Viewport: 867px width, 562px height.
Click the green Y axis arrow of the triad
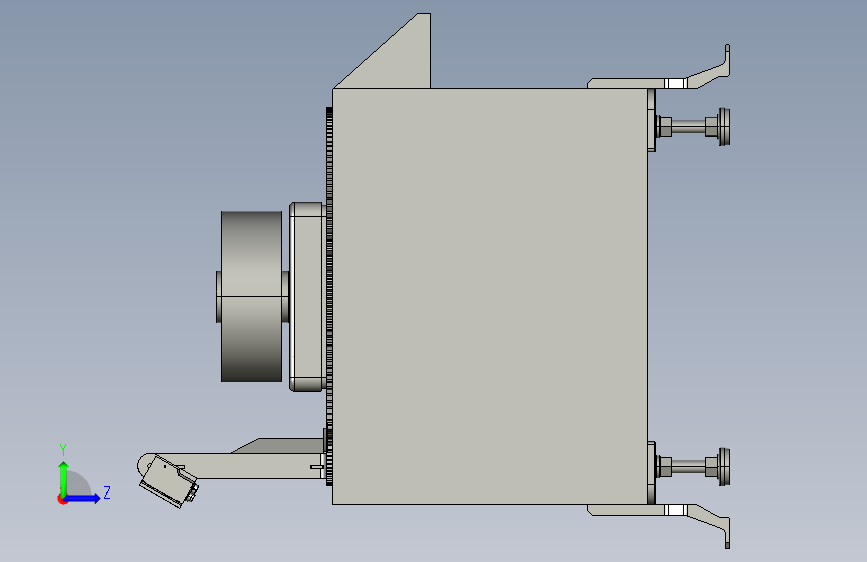(64, 479)
